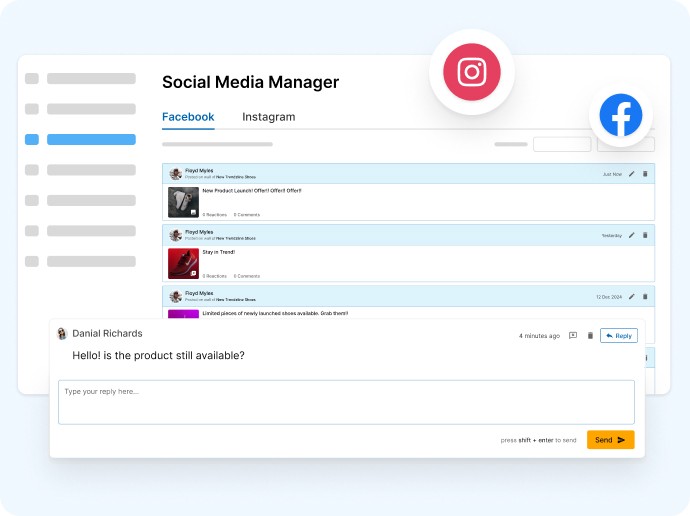
Task: Delete Danial Richards' comment with trash icon
Action: click(591, 336)
